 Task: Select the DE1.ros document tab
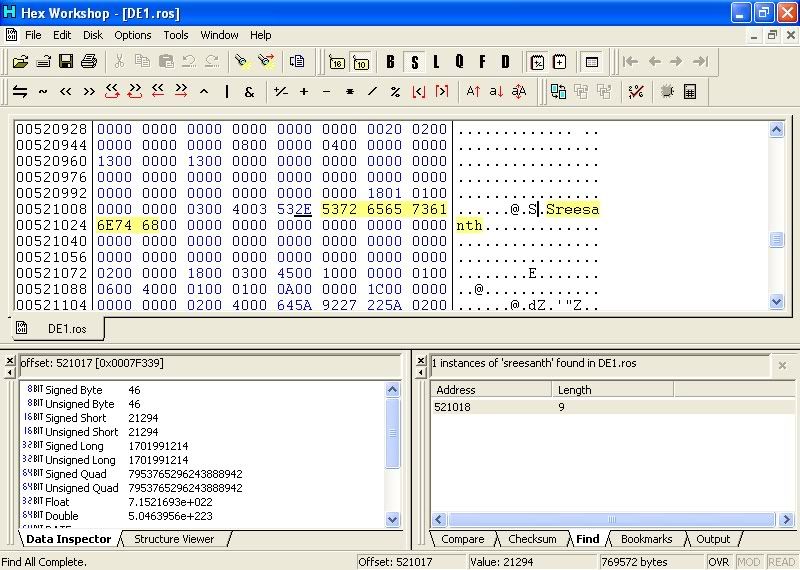[58, 329]
